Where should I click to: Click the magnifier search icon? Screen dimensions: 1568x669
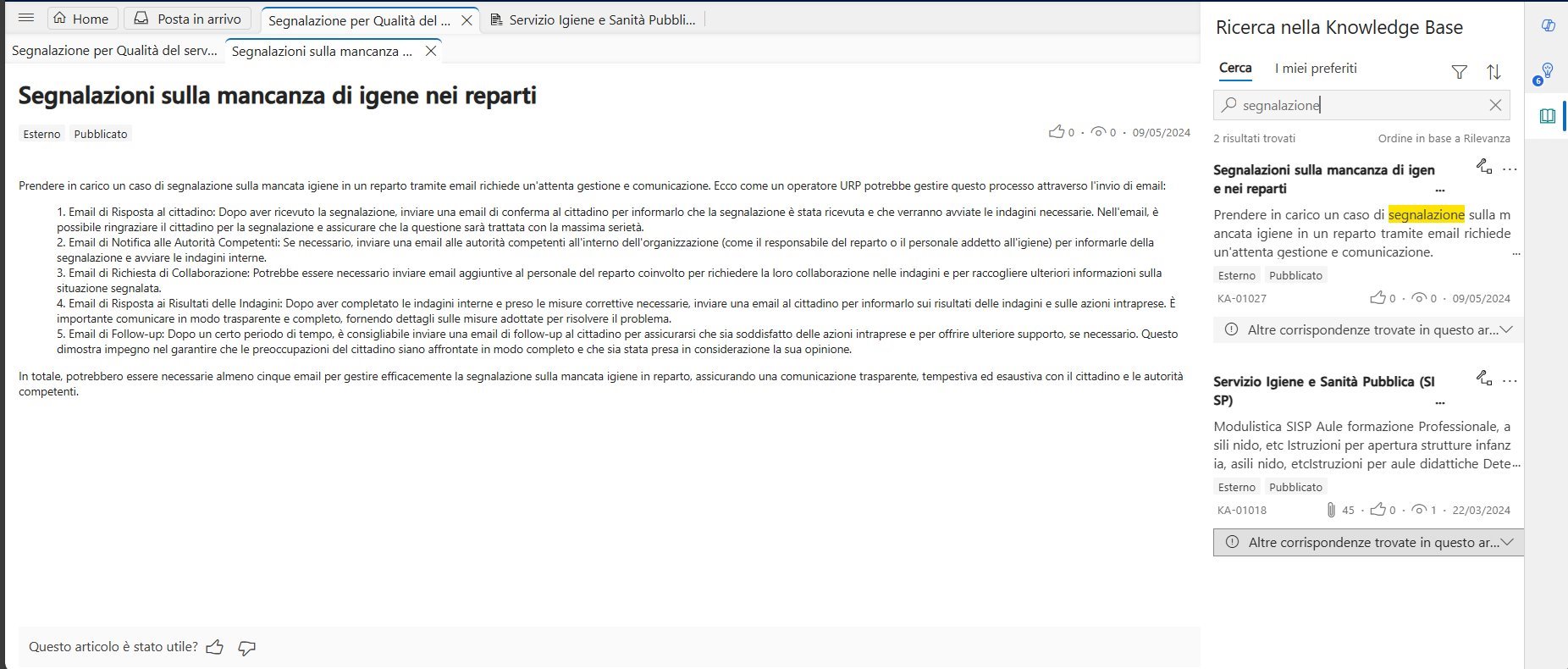(x=1229, y=105)
